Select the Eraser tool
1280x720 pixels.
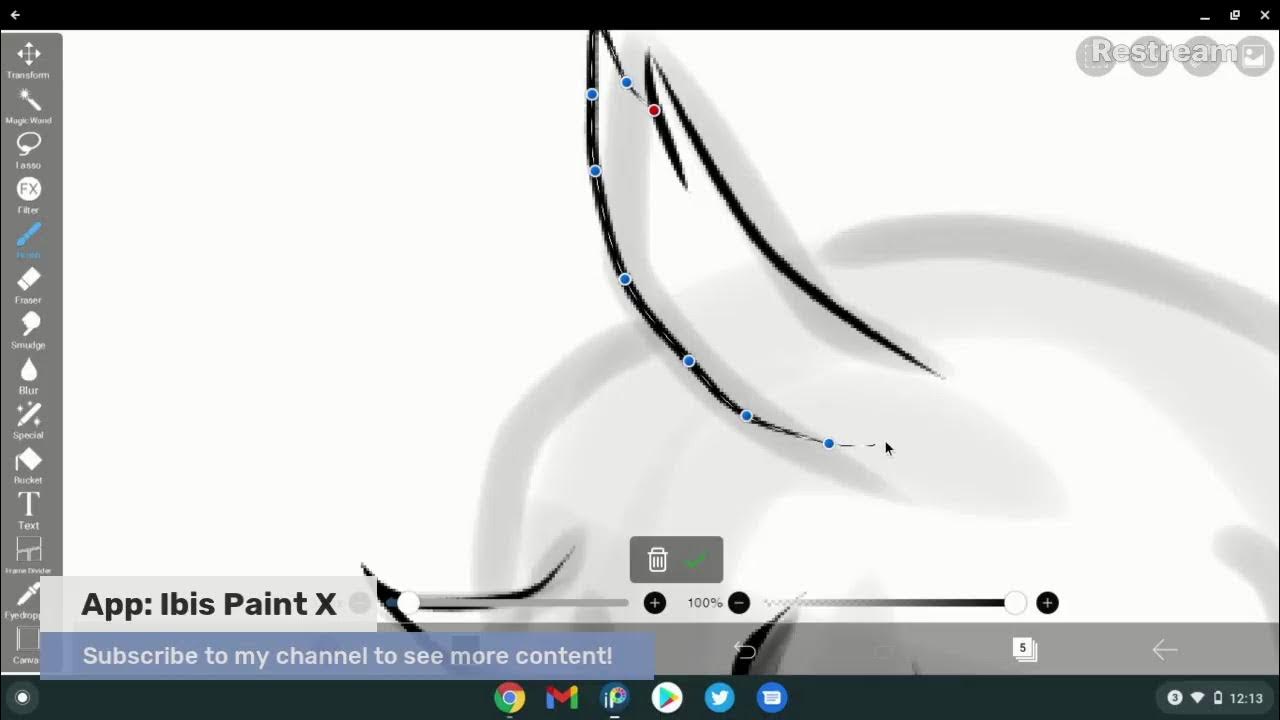[28, 285]
